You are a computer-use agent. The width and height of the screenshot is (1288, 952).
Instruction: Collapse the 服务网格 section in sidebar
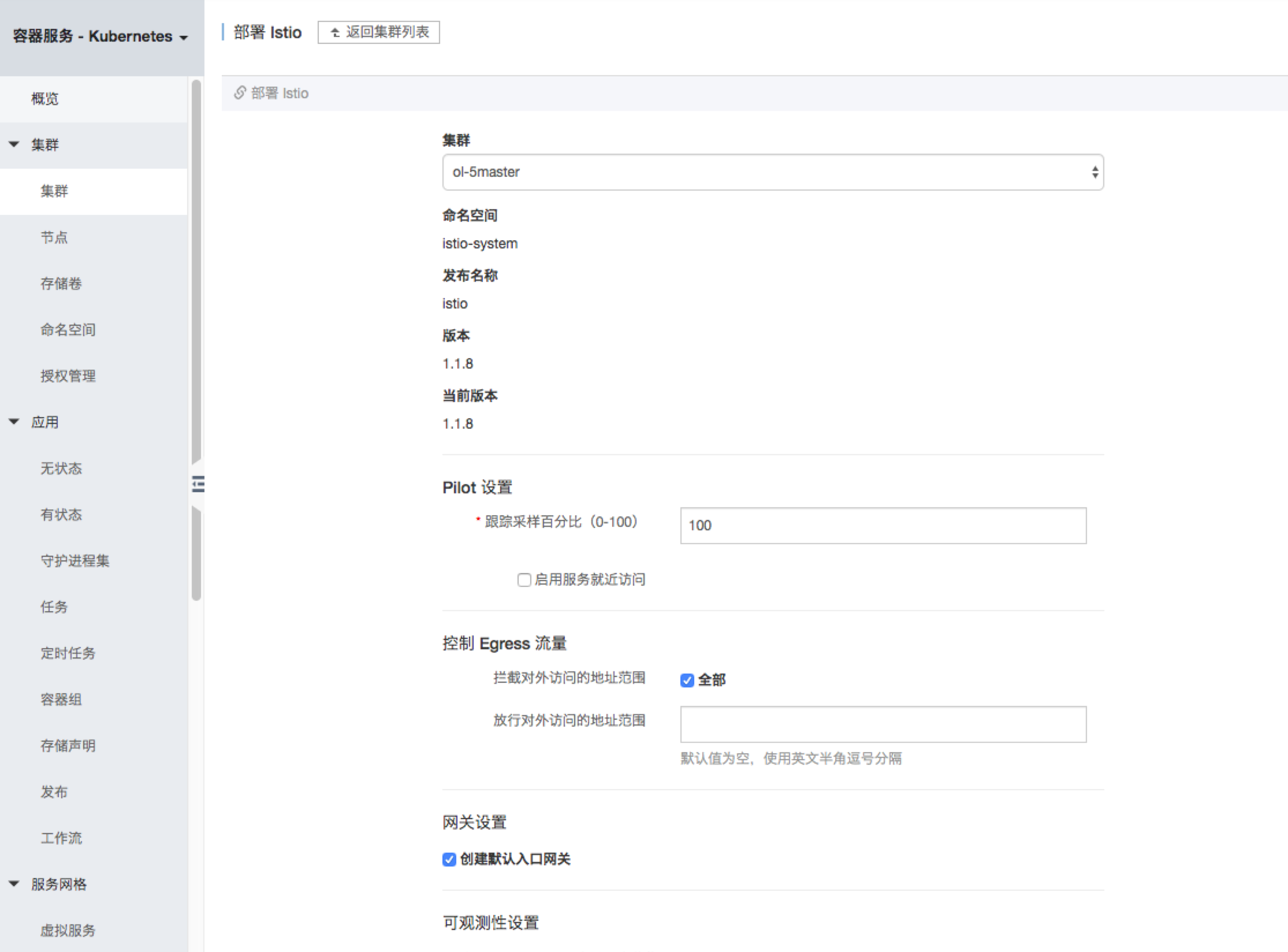tap(14, 884)
